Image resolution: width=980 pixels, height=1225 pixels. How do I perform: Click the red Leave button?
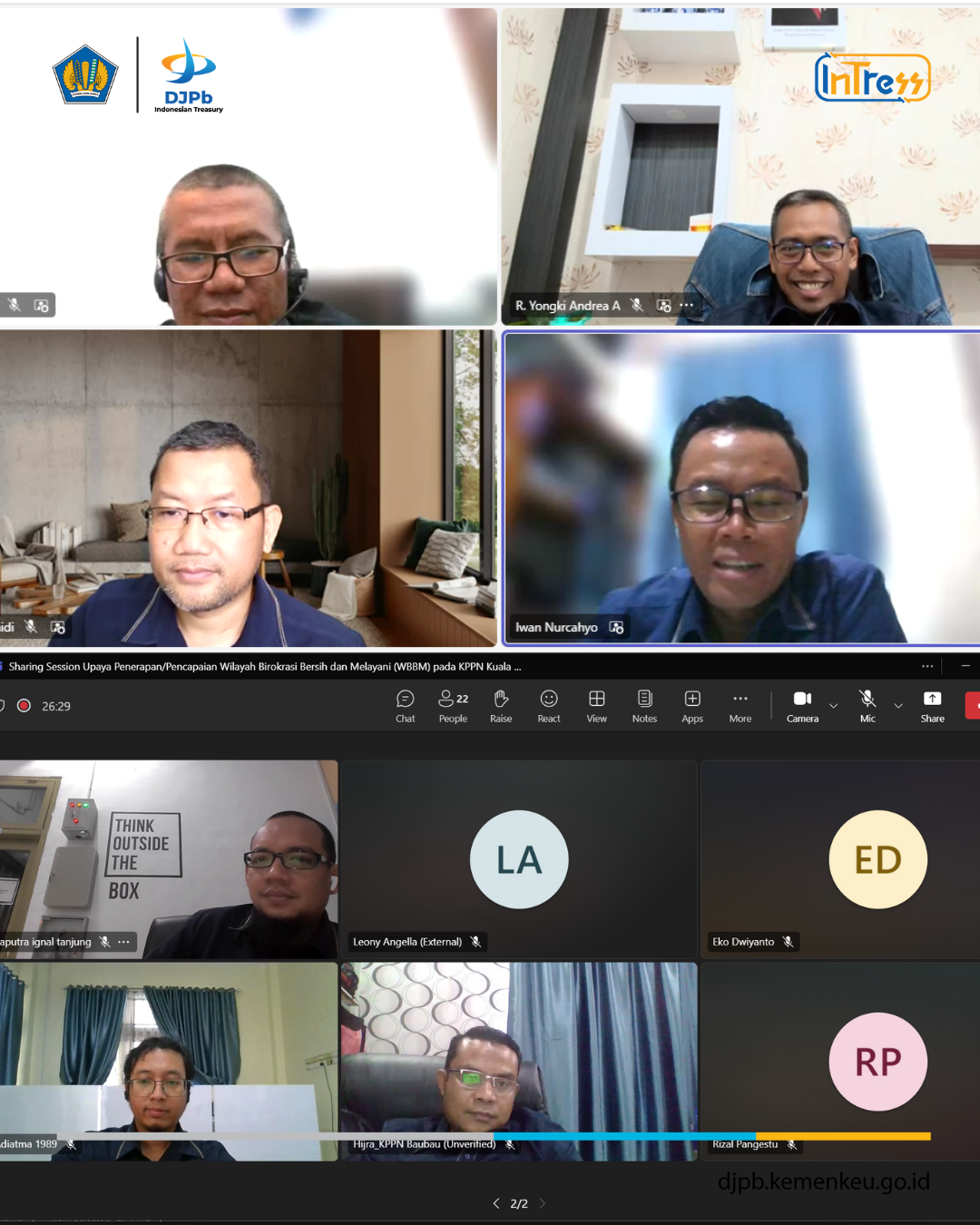pyautogui.click(x=973, y=706)
